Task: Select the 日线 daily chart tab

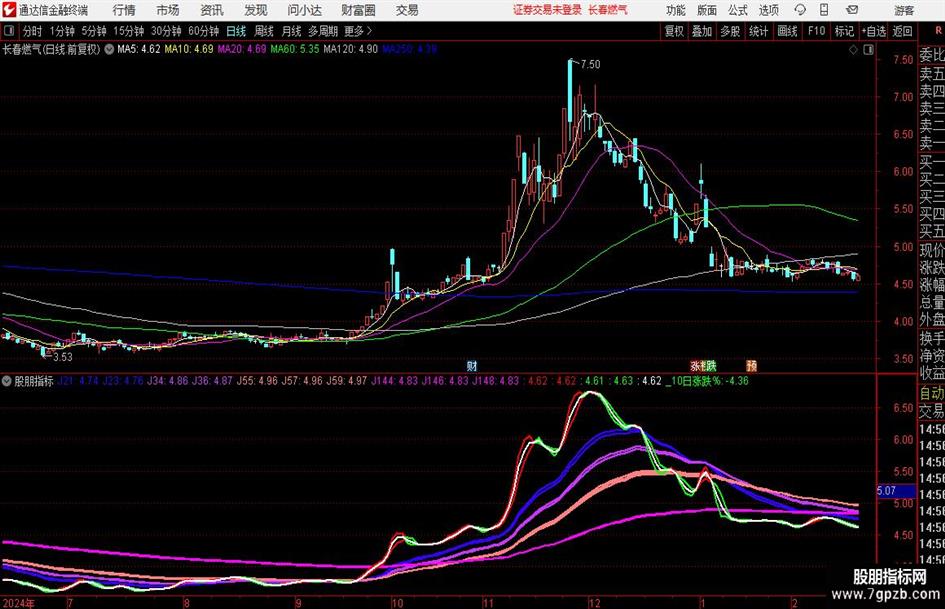Action: (x=236, y=31)
